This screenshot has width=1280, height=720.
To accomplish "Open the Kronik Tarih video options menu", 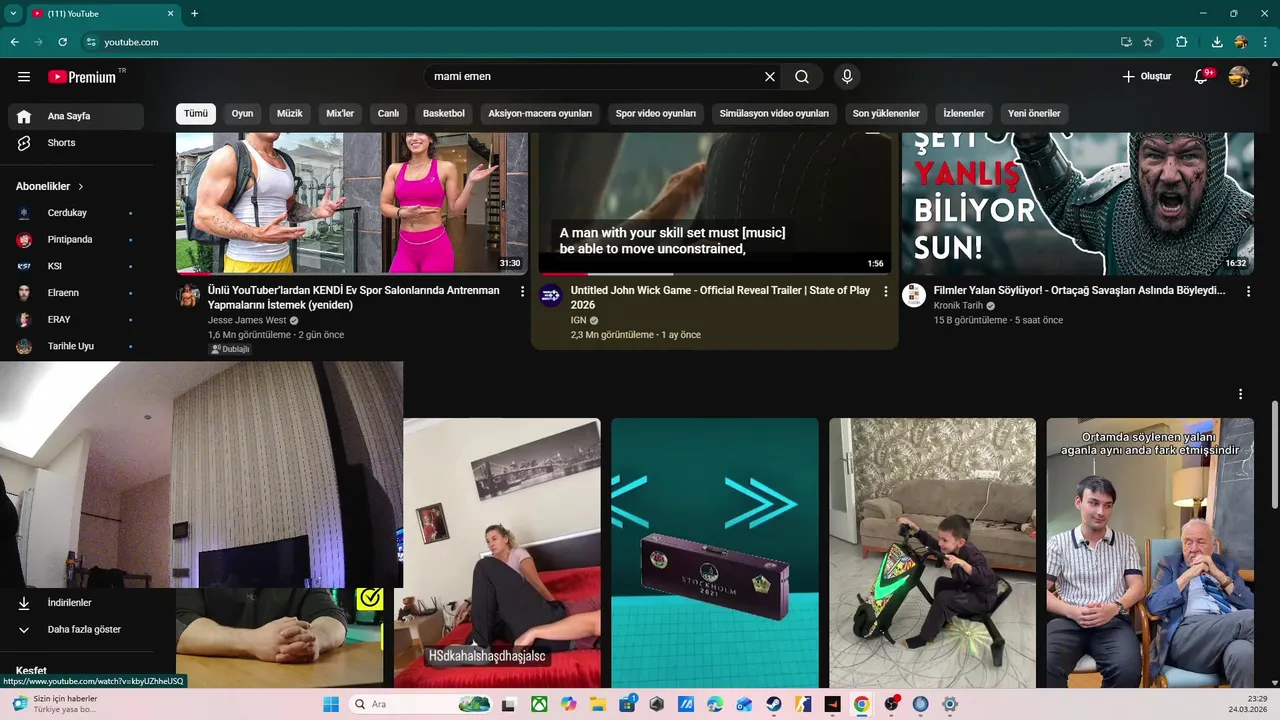I will point(1248,291).
